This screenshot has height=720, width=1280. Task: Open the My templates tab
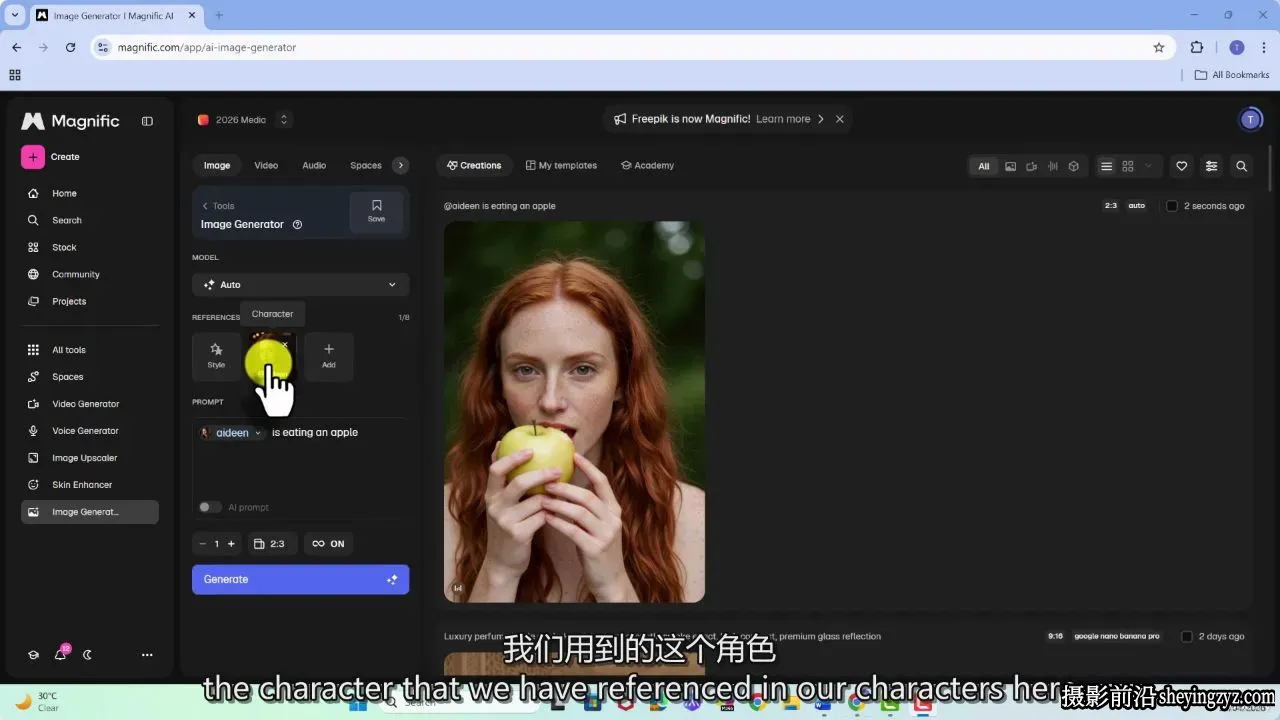click(562, 166)
